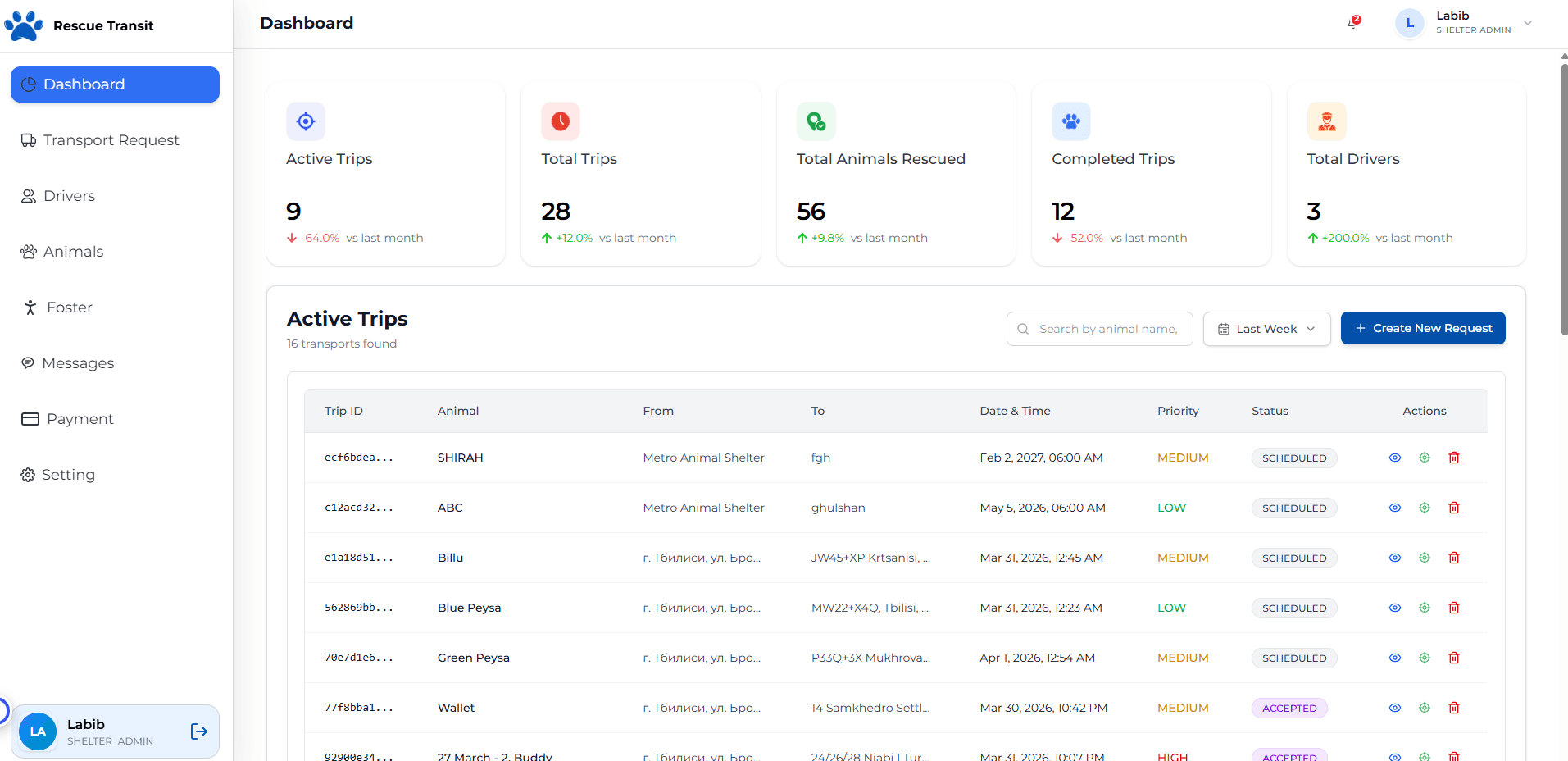Click 'Feb 2, 2027, 06:00 AM' cell

point(1041,458)
